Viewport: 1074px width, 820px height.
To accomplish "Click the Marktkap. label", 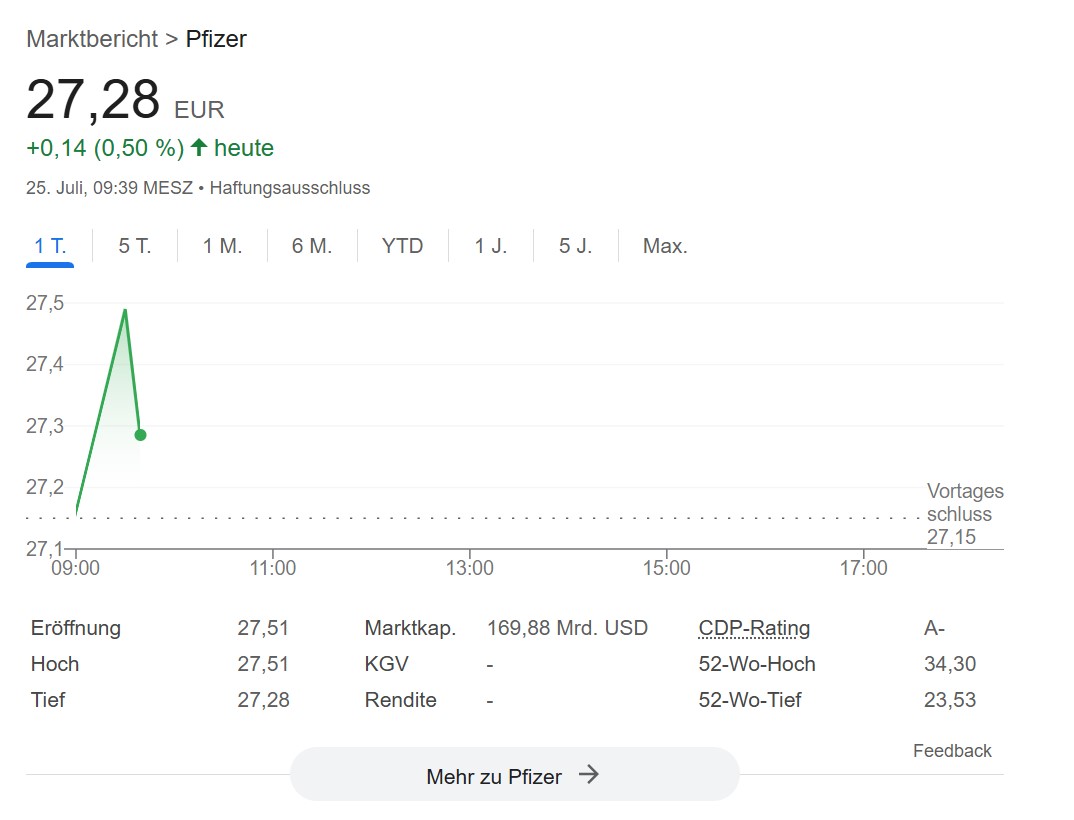I will click(410, 628).
